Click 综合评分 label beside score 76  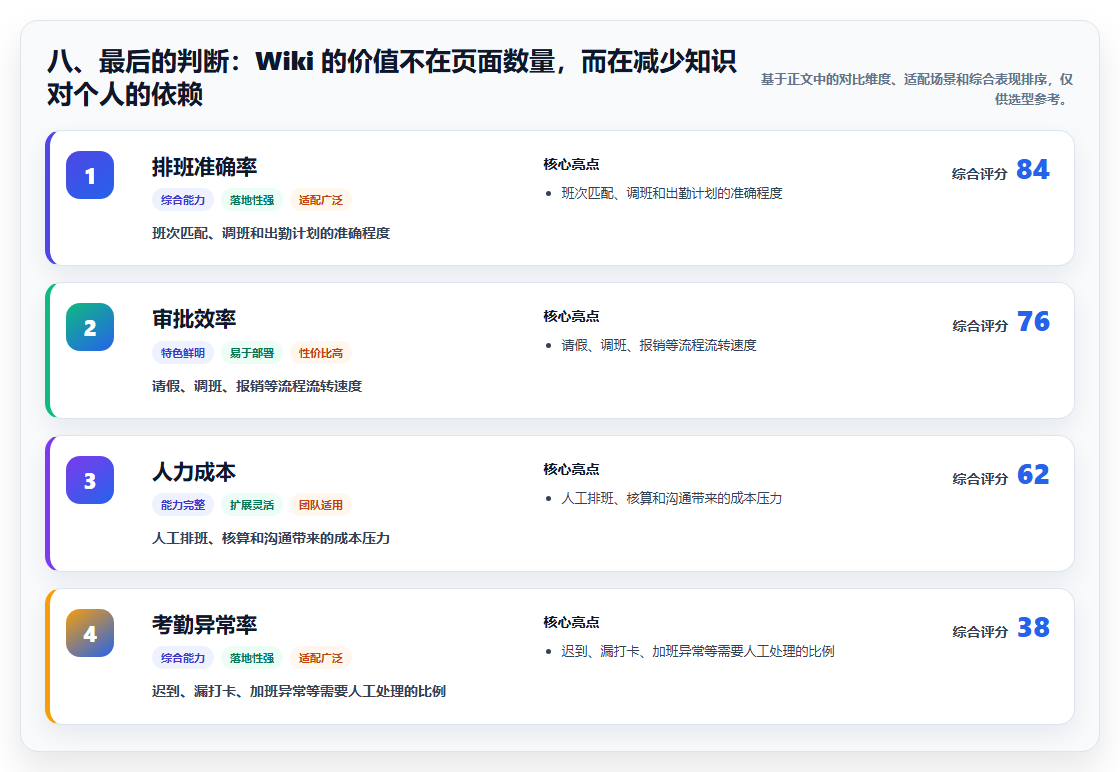coord(980,326)
